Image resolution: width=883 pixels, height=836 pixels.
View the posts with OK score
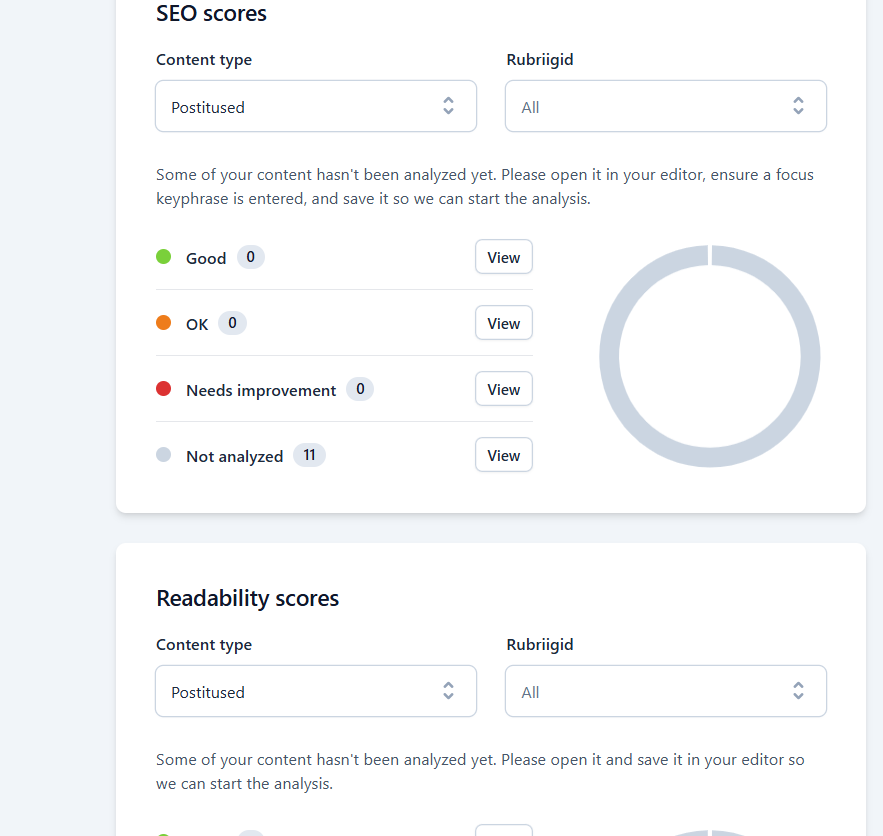tap(503, 323)
